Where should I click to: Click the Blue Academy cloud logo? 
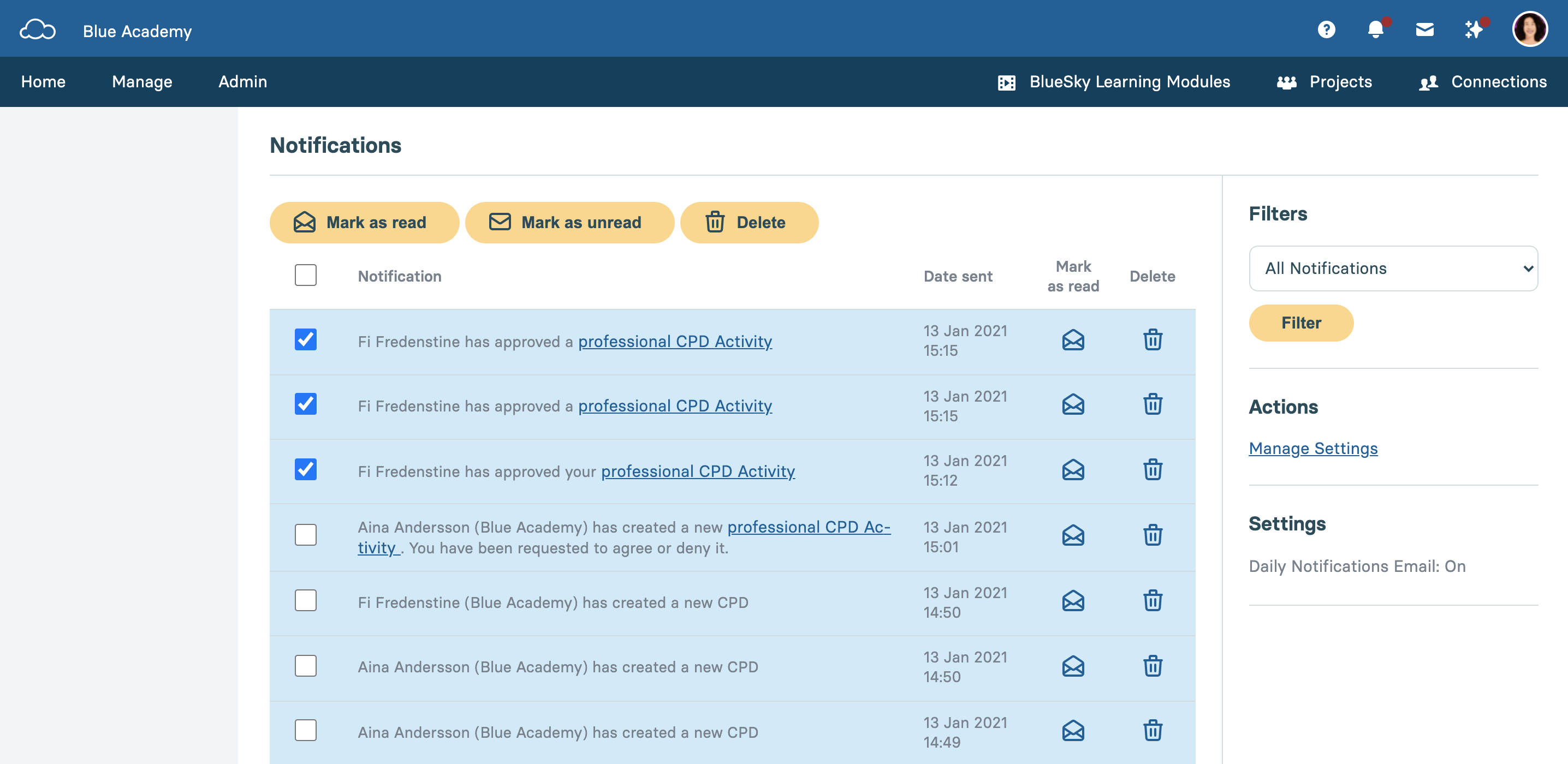click(38, 30)
